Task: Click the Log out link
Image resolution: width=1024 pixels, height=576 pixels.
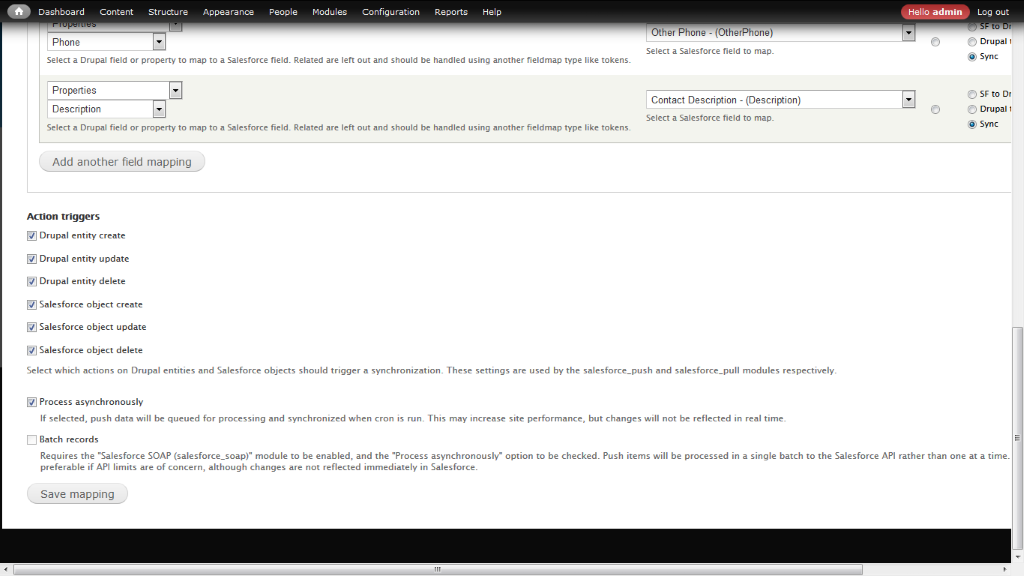Action: 993,12
